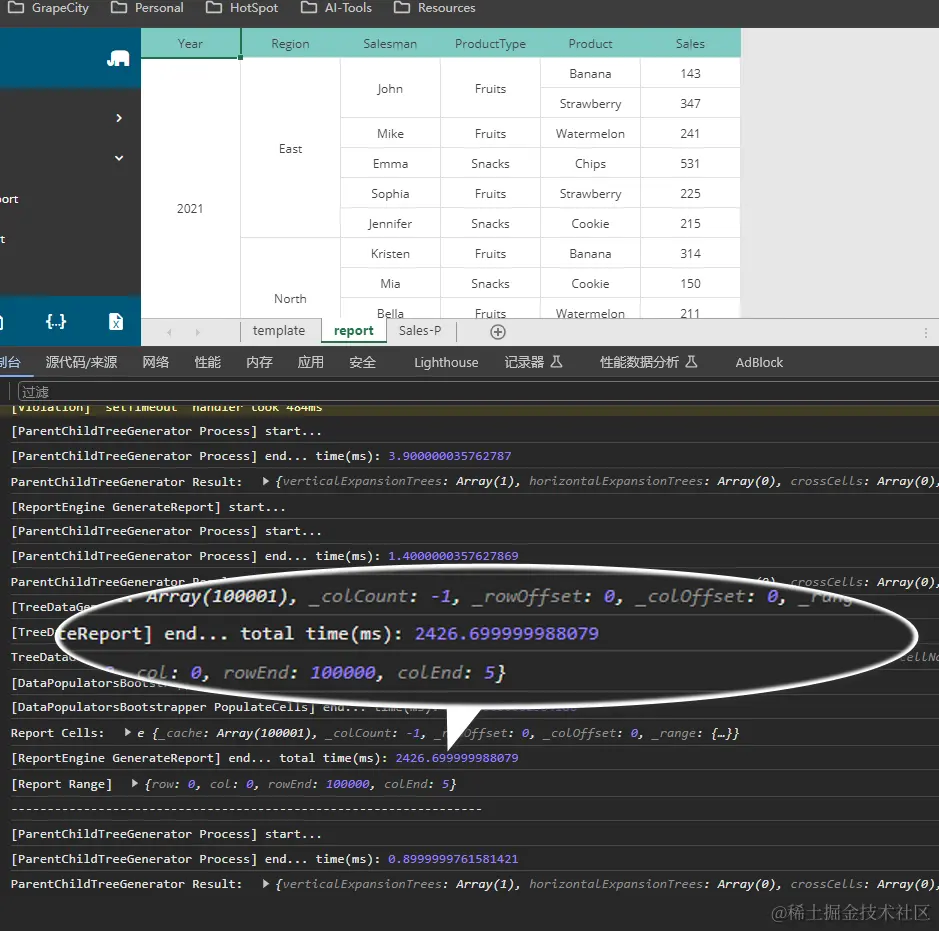This screenshot has height=931, width=939.
Task: Select the Product column header
Action: pyautogui.click(x=590, y=43)
